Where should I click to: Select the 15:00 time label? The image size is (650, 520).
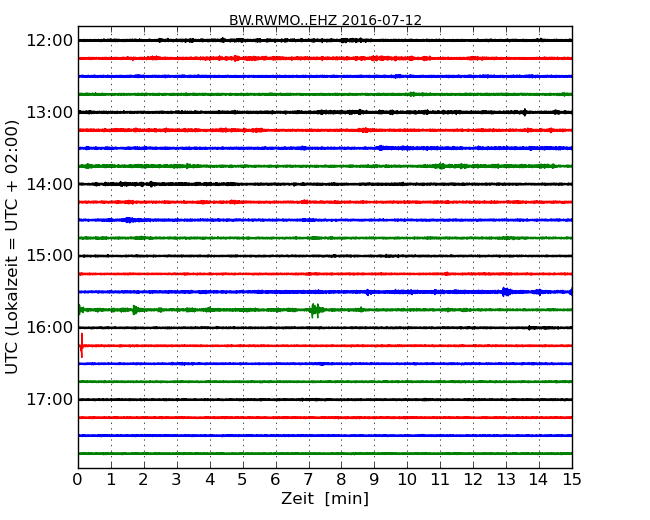pos(49,256)
